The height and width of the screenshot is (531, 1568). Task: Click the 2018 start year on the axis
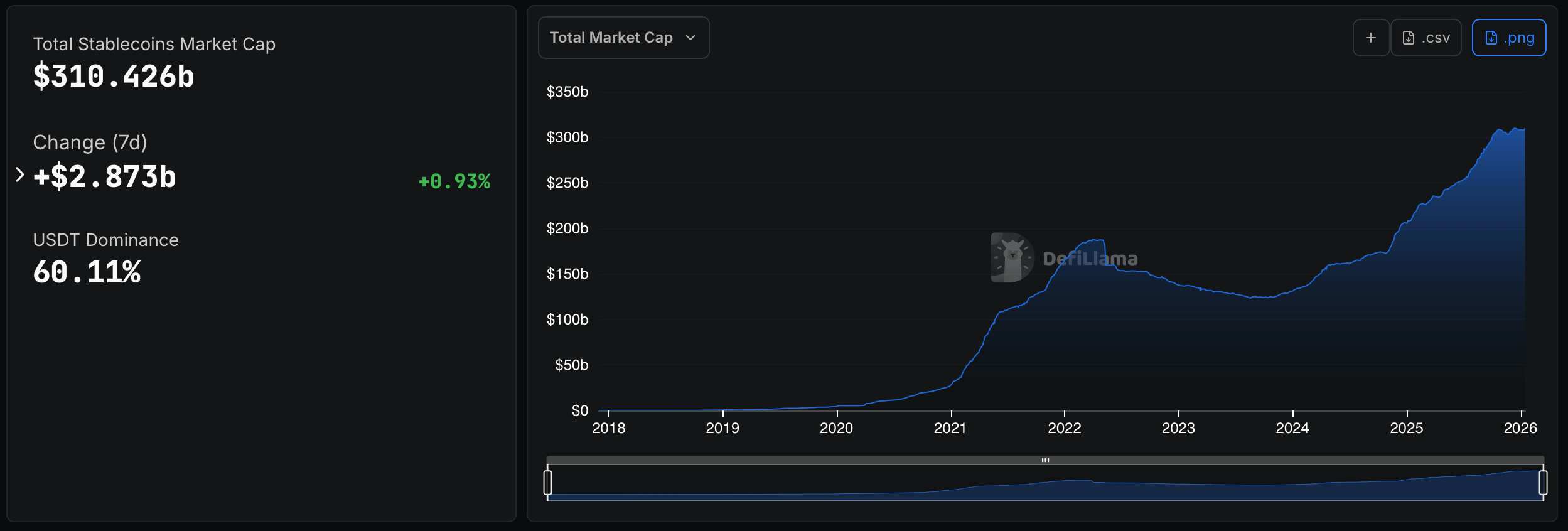608,428
